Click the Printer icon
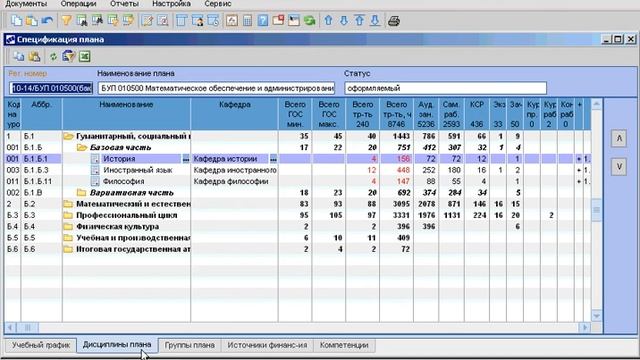640x360 pixels. (394, 20)
